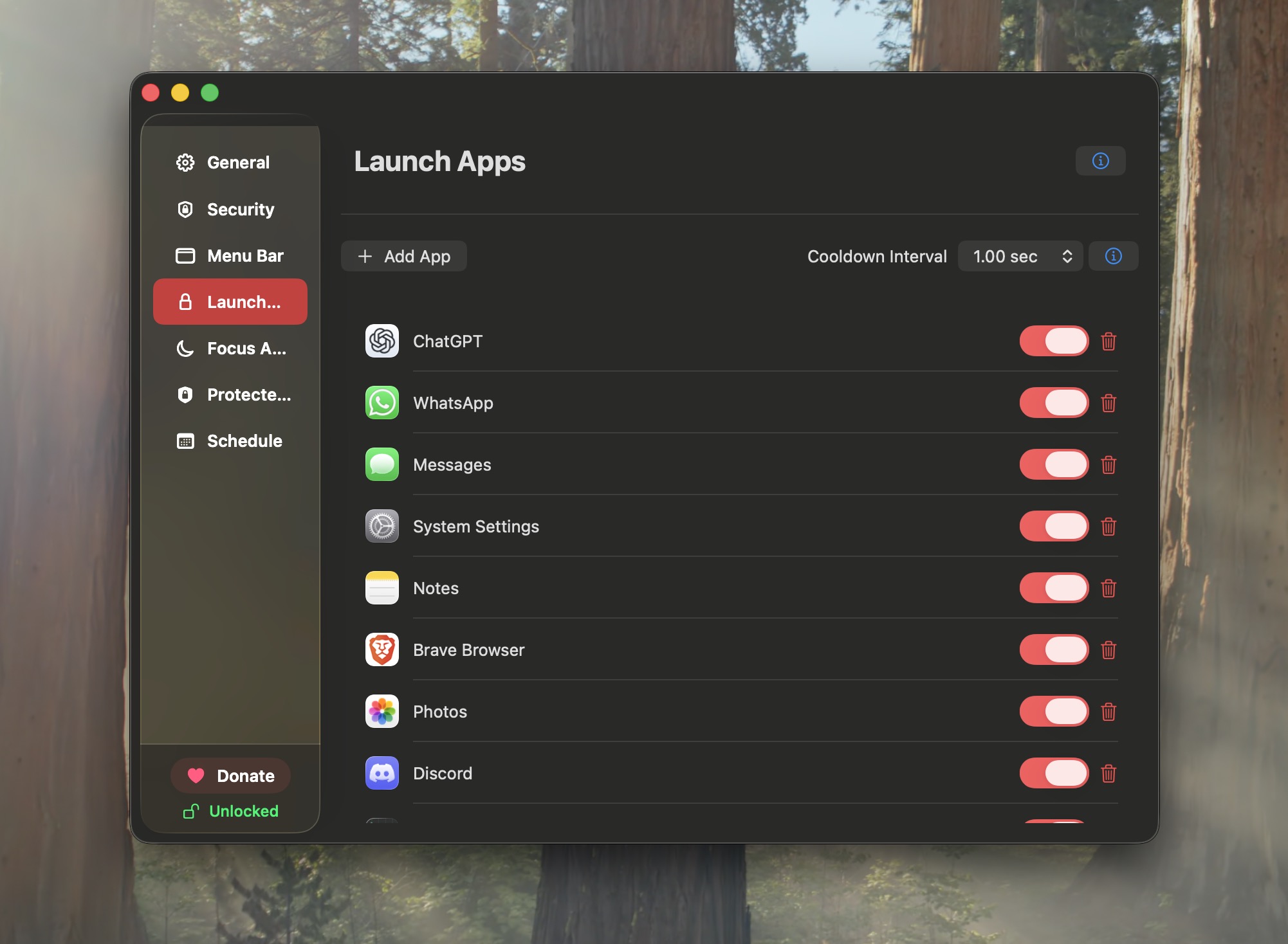The image size is (1288, 944).
Task: Click the System Settings gear app icon
Action: click(382, 526)
